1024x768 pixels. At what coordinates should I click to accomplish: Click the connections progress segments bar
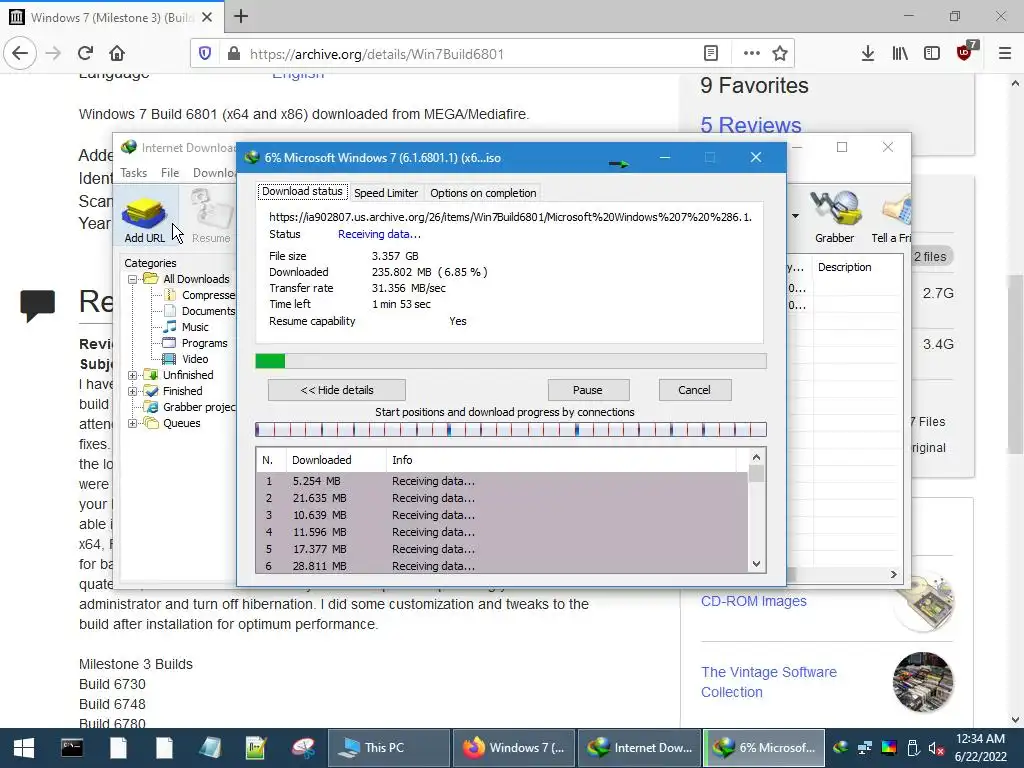click(511, 429)
